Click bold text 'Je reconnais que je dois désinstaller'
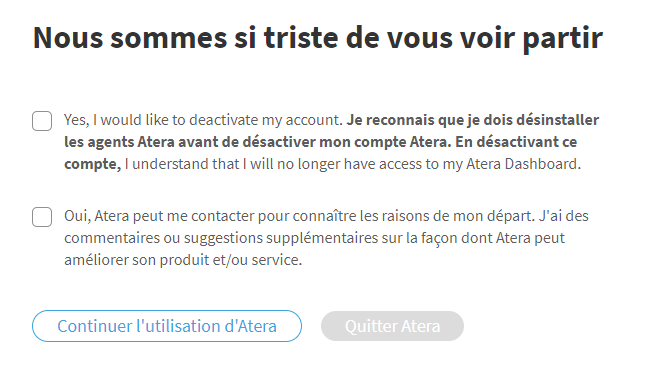662x366 pixels. click(x=472, y=120)
